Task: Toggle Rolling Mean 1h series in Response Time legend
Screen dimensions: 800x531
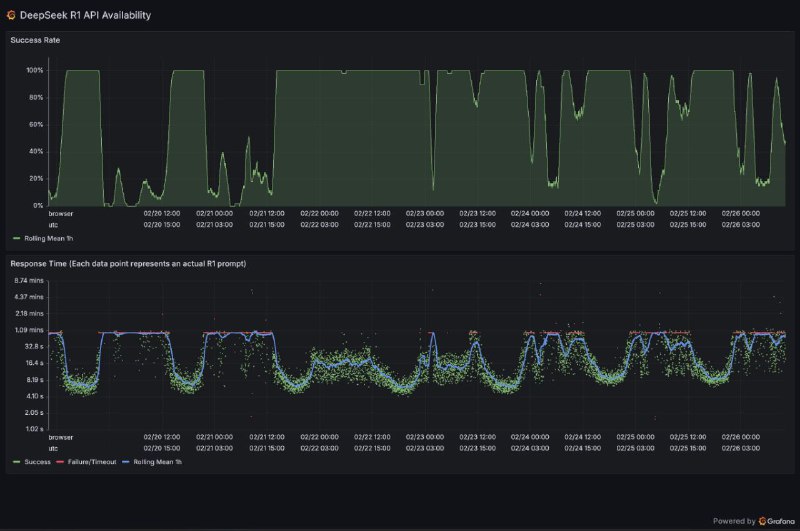Action: coord(158,462)
